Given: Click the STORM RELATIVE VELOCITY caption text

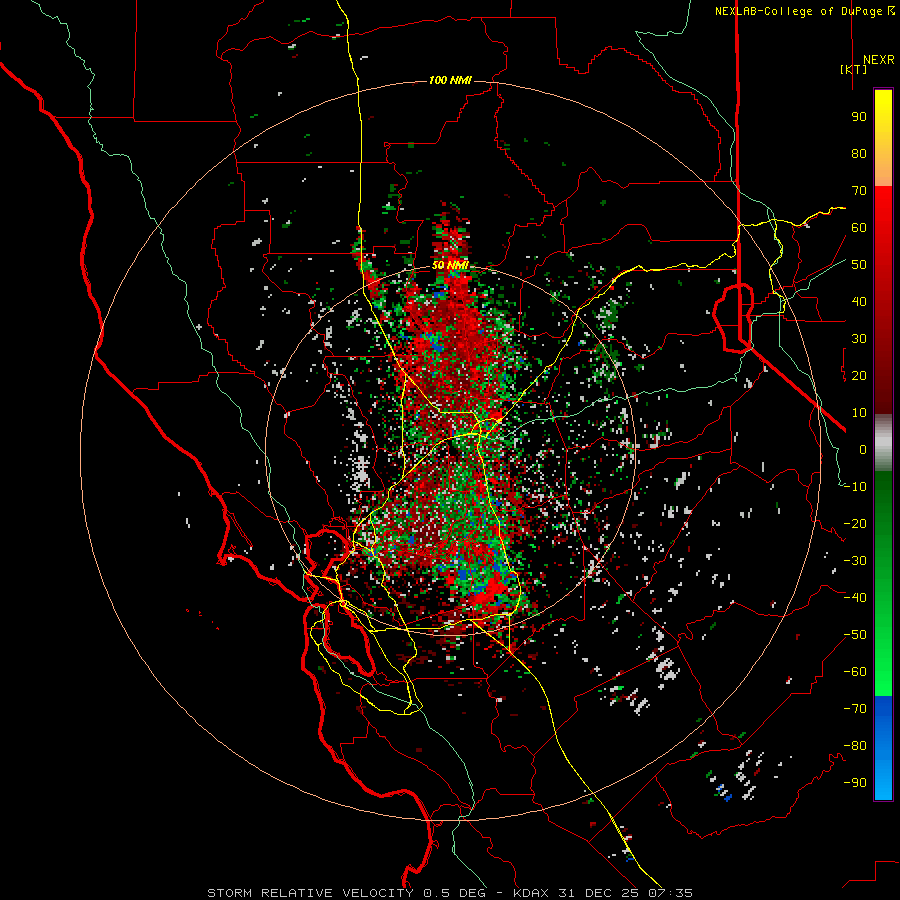Looking at the screenshot, I should [310, 893].
